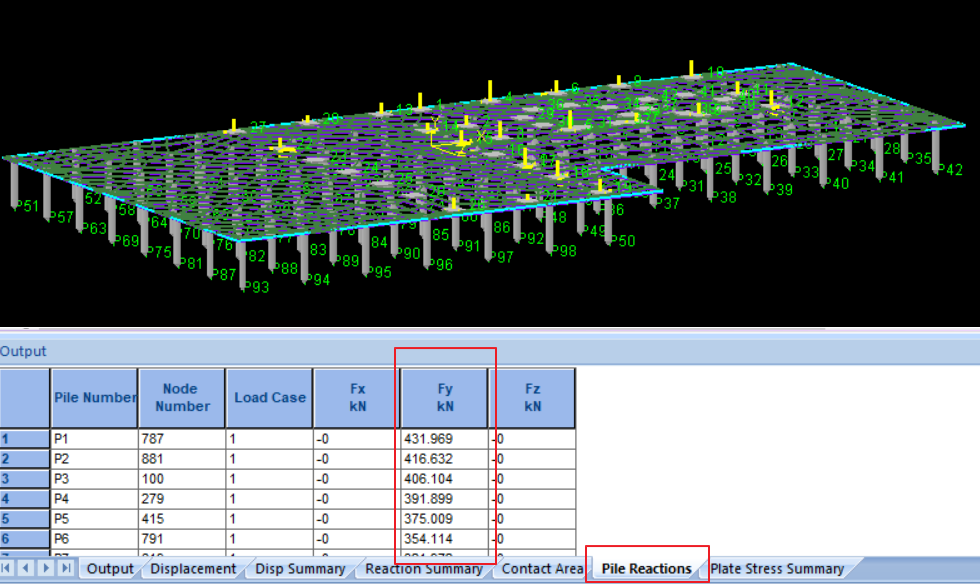Click the Pile Number column header
Image resolution: width=980 pixels, height=584 pixels.
click(x=94, y=398)
